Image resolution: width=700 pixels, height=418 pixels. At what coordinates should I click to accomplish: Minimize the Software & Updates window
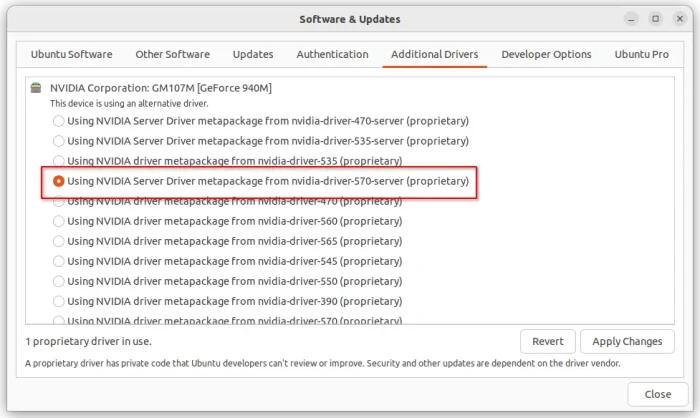pos(631,19)
